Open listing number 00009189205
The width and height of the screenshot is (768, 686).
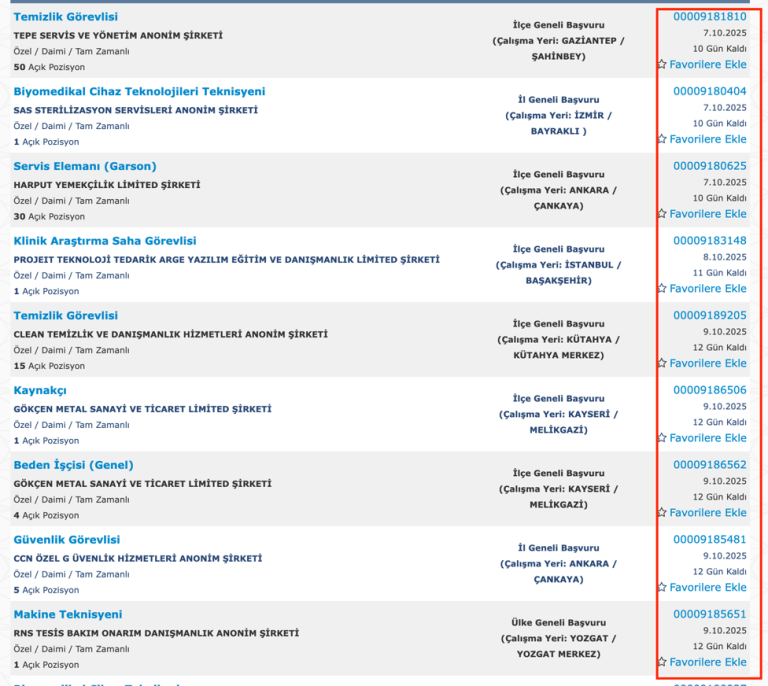pos(710,315)
